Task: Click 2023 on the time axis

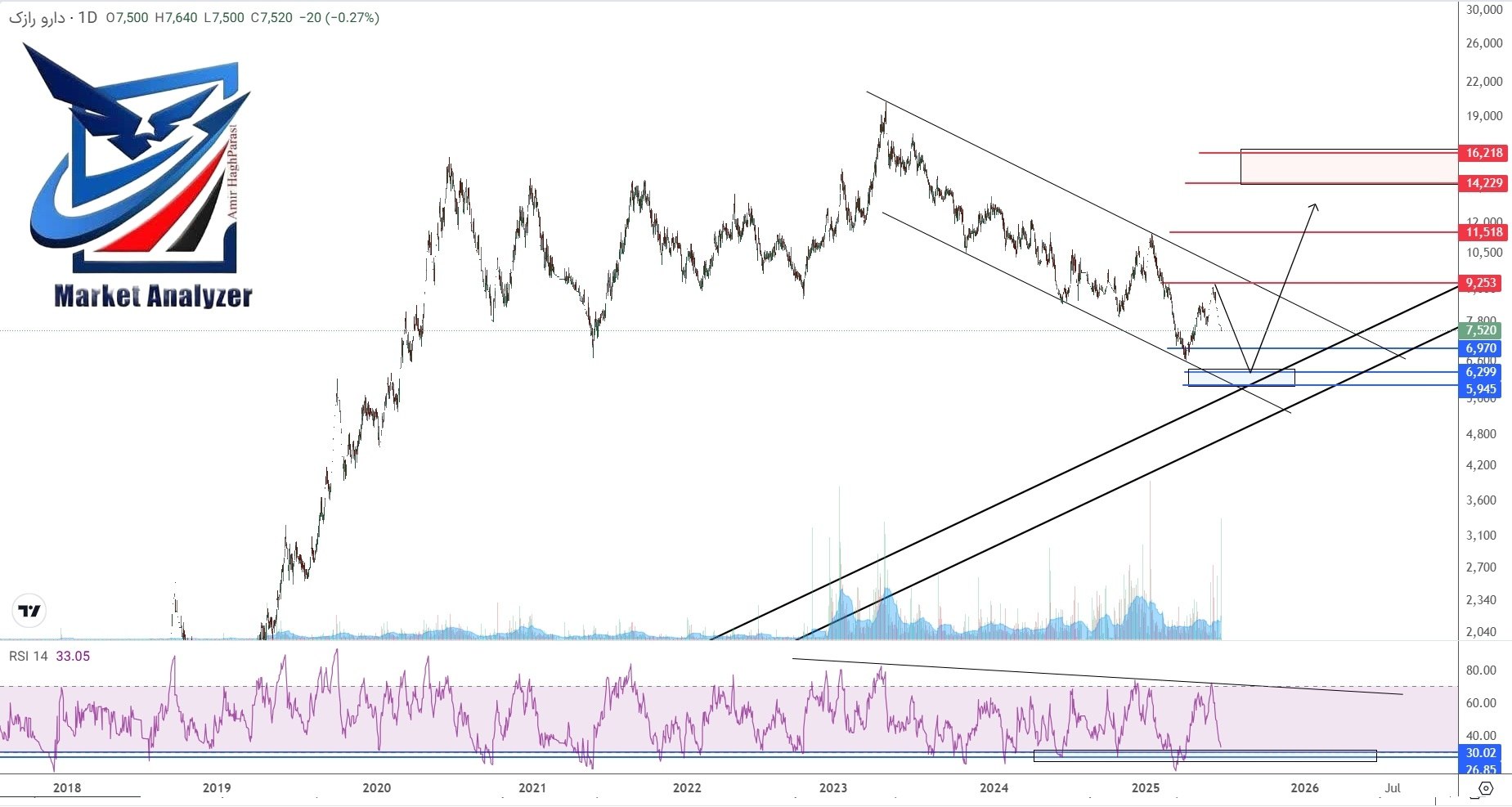Action: [x=832, y=788]
